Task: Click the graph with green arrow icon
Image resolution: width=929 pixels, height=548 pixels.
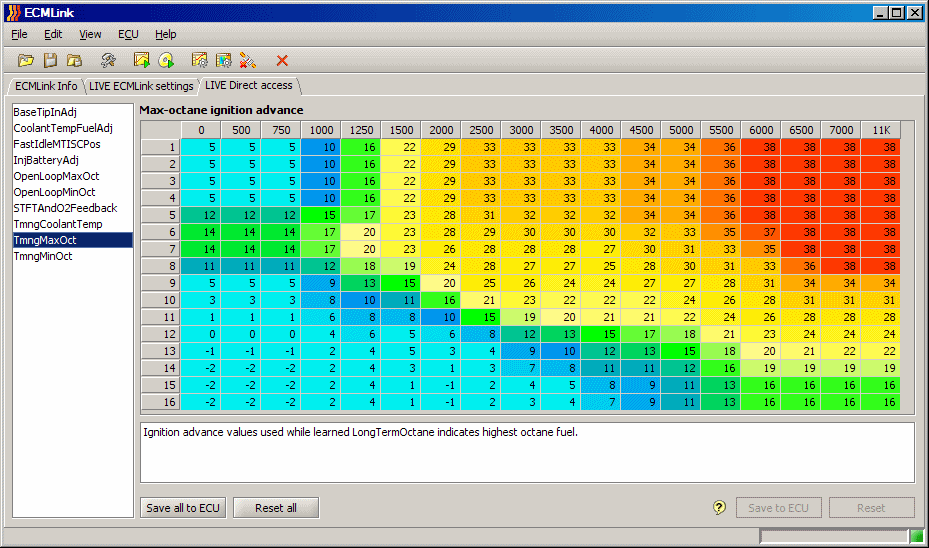Action: click(141, 61)
